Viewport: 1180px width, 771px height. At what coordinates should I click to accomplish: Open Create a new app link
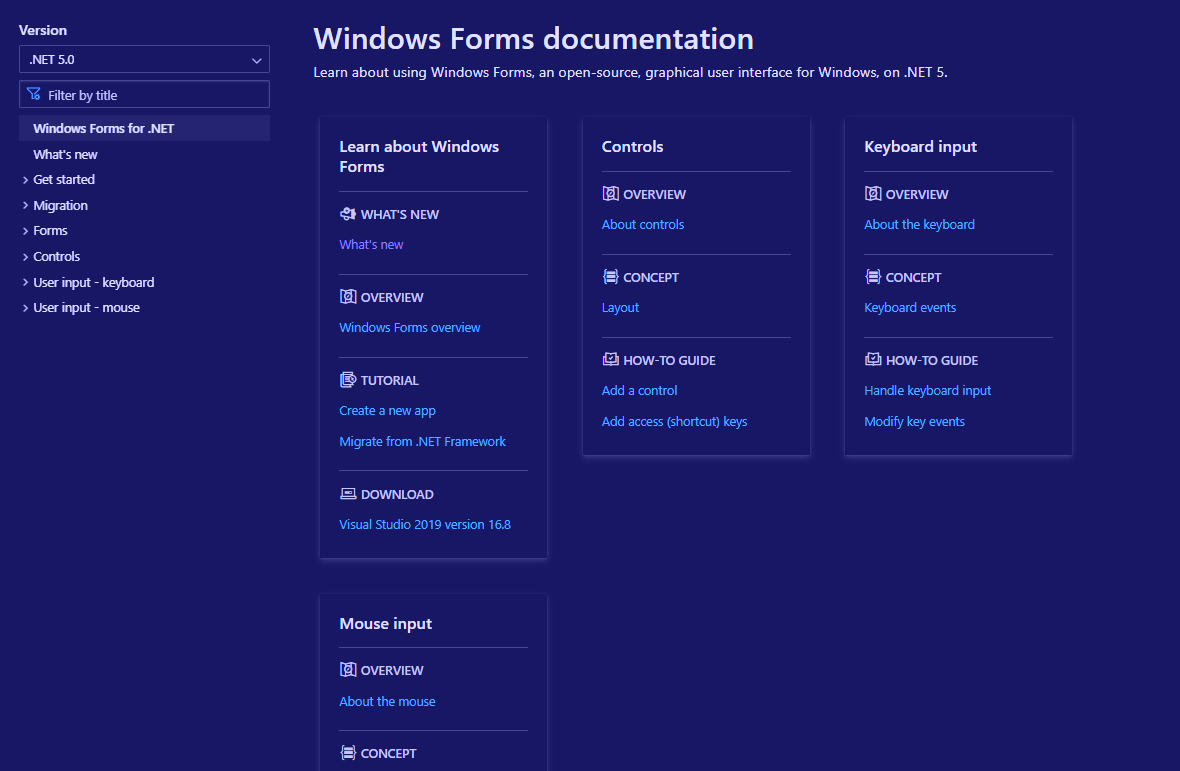tap(388, 411)
